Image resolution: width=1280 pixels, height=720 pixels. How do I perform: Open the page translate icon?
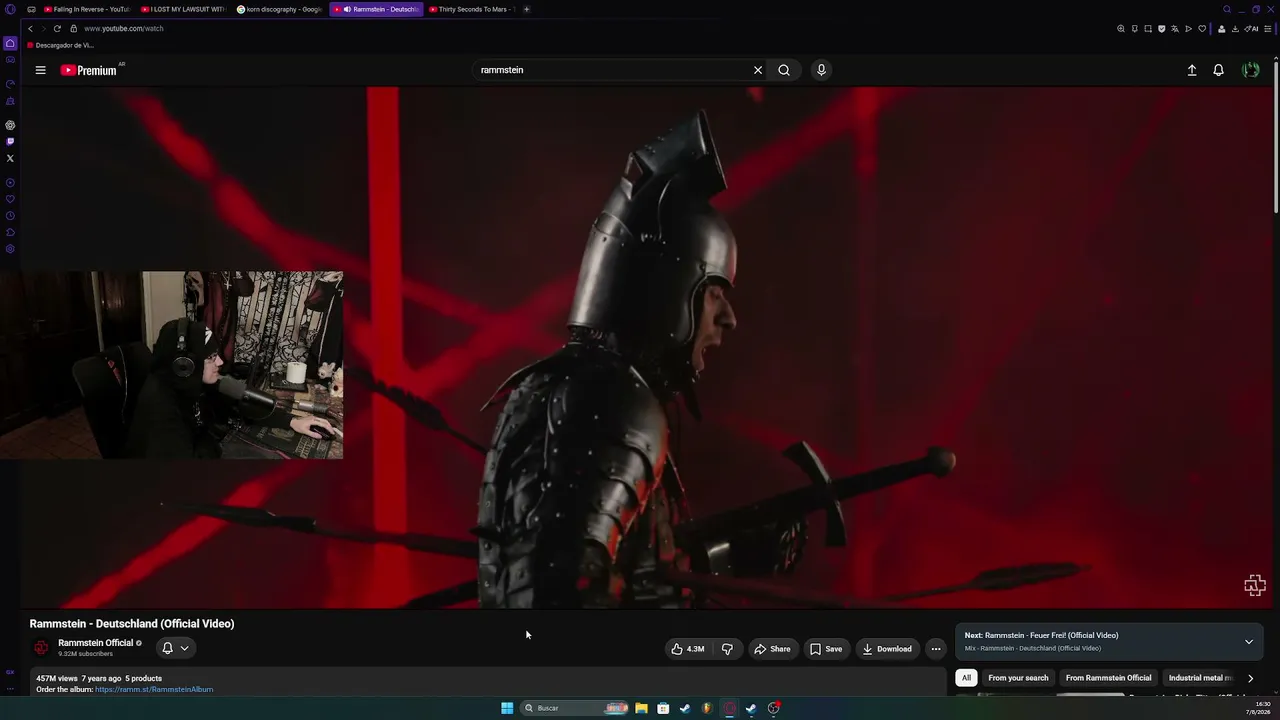[1175, 29]
